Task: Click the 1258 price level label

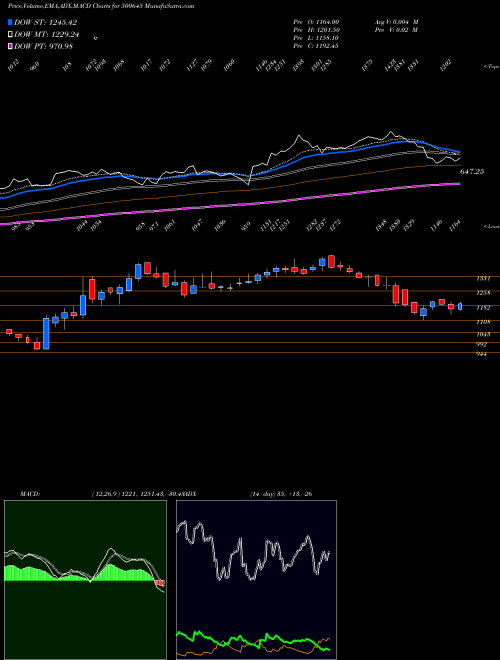Action: (x=483, y=293)
